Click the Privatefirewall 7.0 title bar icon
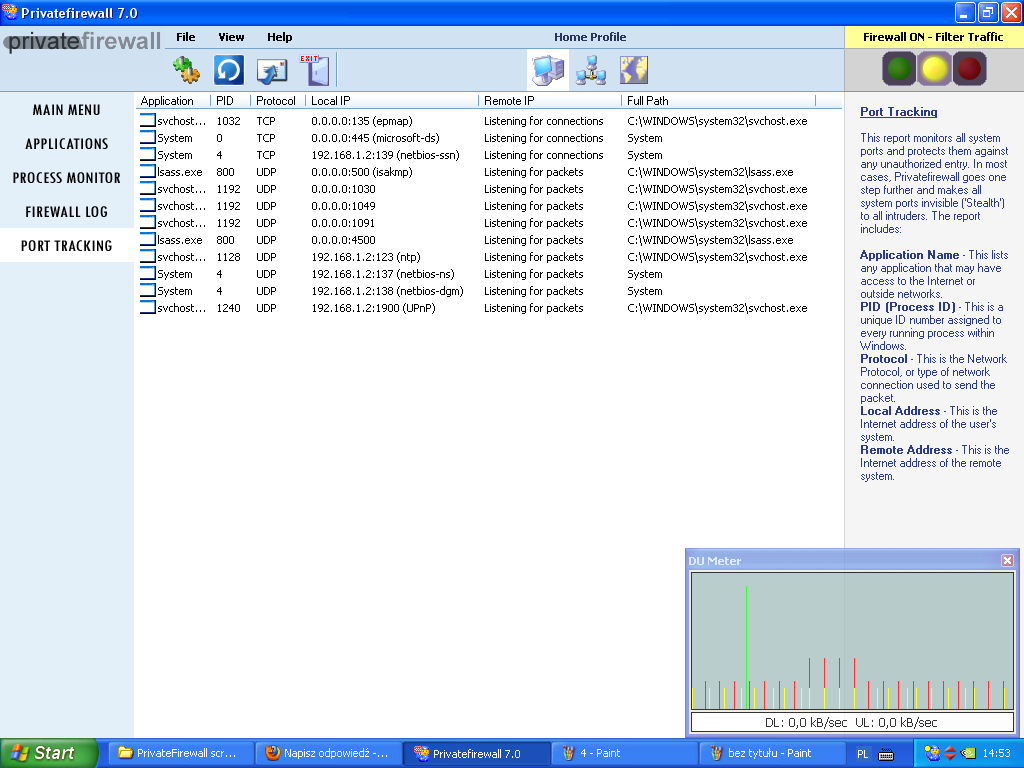The width and height of the screenshot is (1024, 768). click(10, 12)
